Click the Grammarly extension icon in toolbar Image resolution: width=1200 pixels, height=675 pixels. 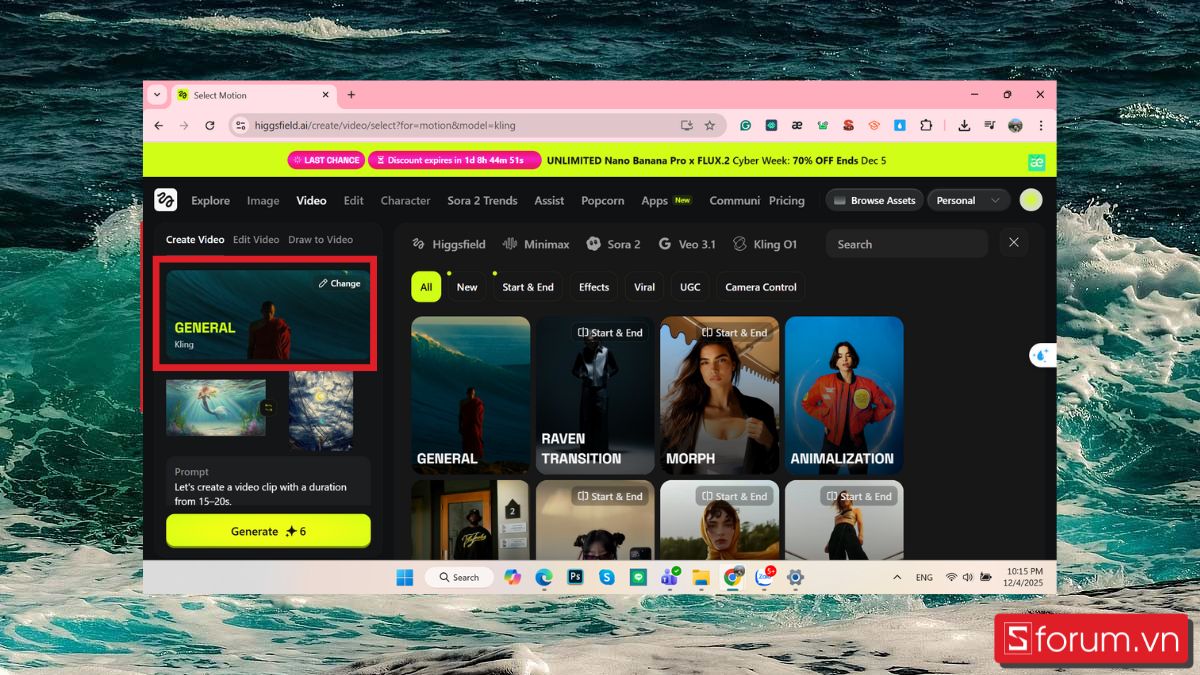(x=745, y=125)
